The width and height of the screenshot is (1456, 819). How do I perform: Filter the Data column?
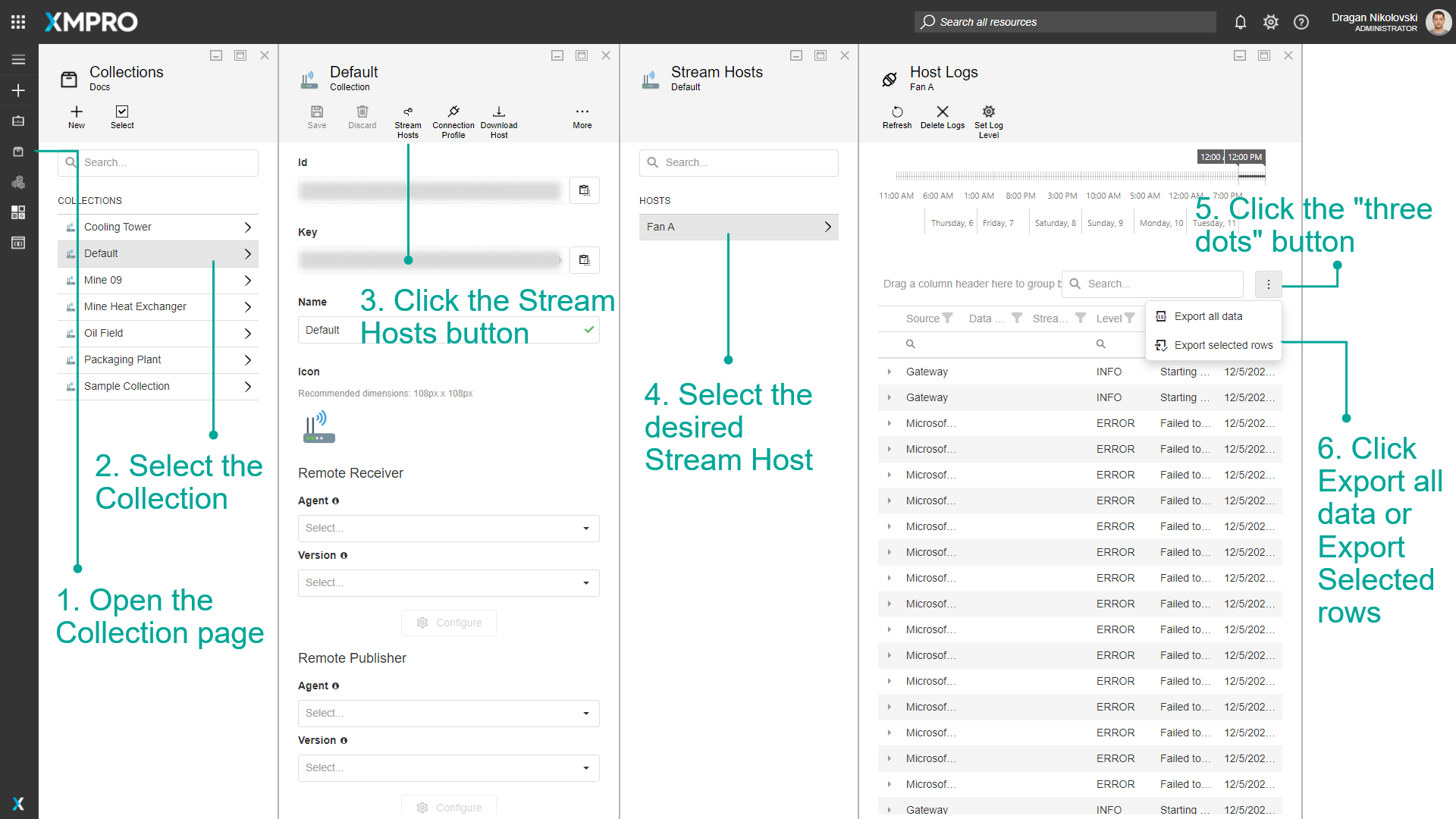(1017, 318)
